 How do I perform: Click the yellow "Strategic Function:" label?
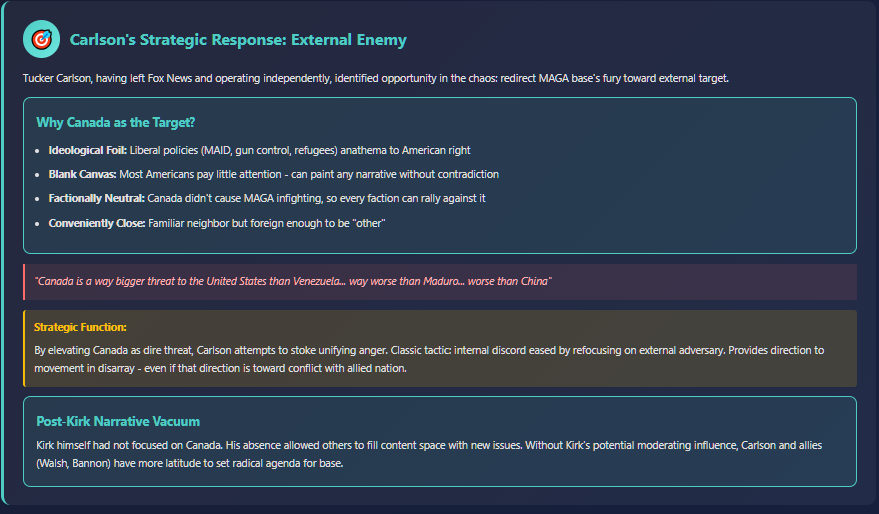(x=80, y=327)
